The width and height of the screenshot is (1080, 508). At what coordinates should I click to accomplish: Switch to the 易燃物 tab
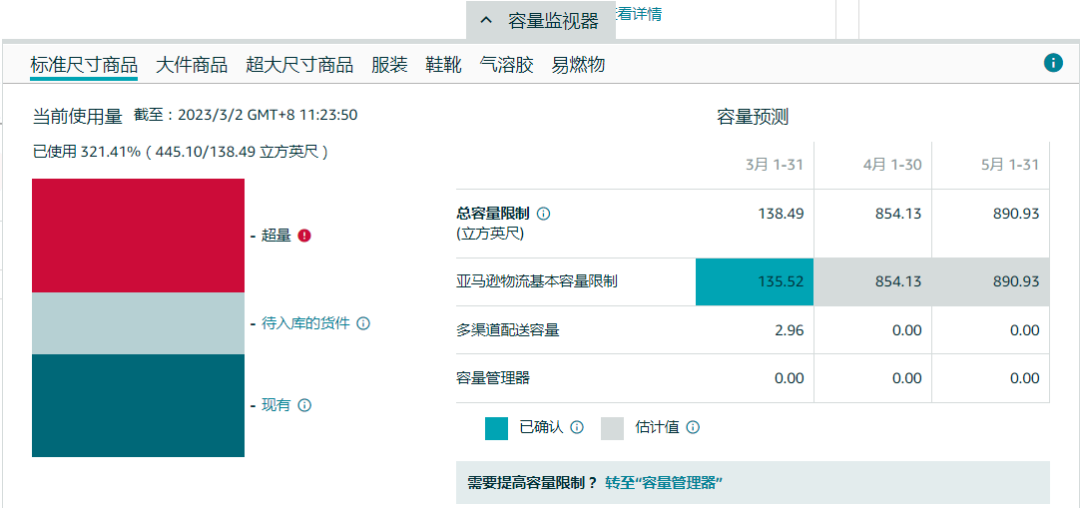tap(578, 65)
